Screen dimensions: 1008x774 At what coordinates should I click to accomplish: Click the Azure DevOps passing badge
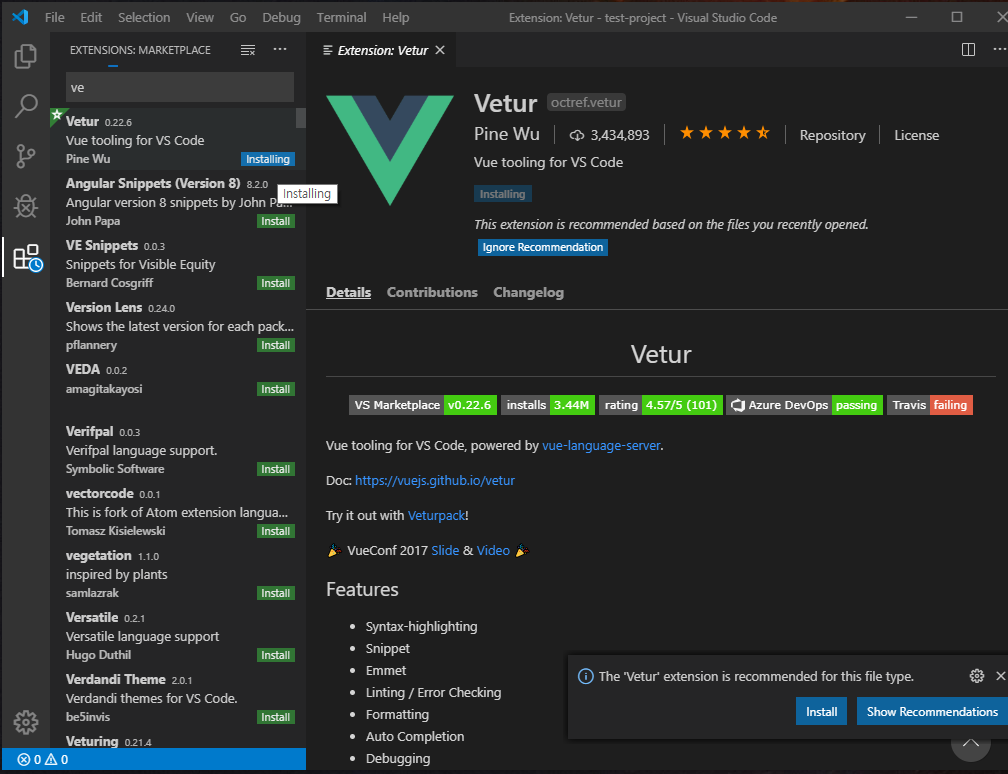804,405
